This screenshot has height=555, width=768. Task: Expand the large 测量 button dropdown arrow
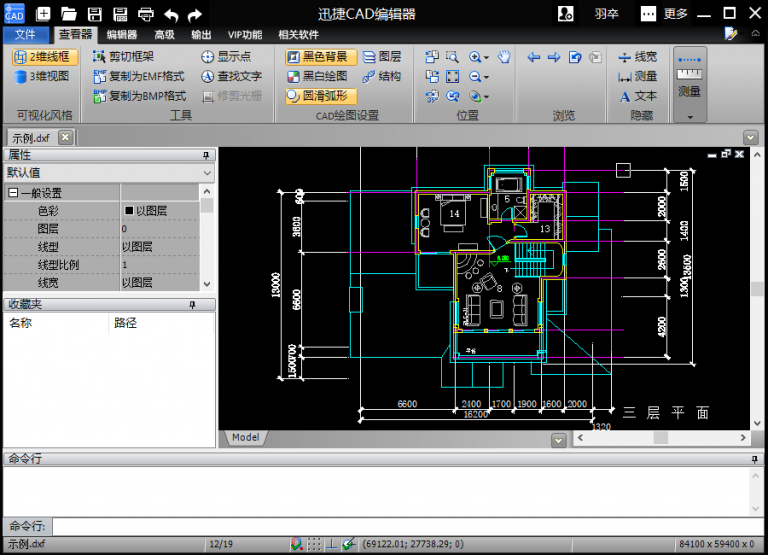(x=689, y=117)
